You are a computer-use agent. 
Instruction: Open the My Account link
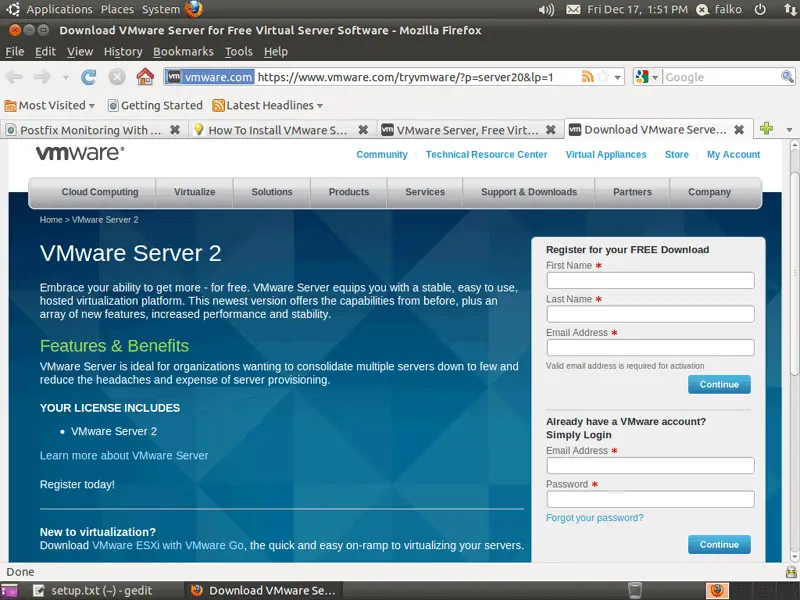tap(733, 155)
